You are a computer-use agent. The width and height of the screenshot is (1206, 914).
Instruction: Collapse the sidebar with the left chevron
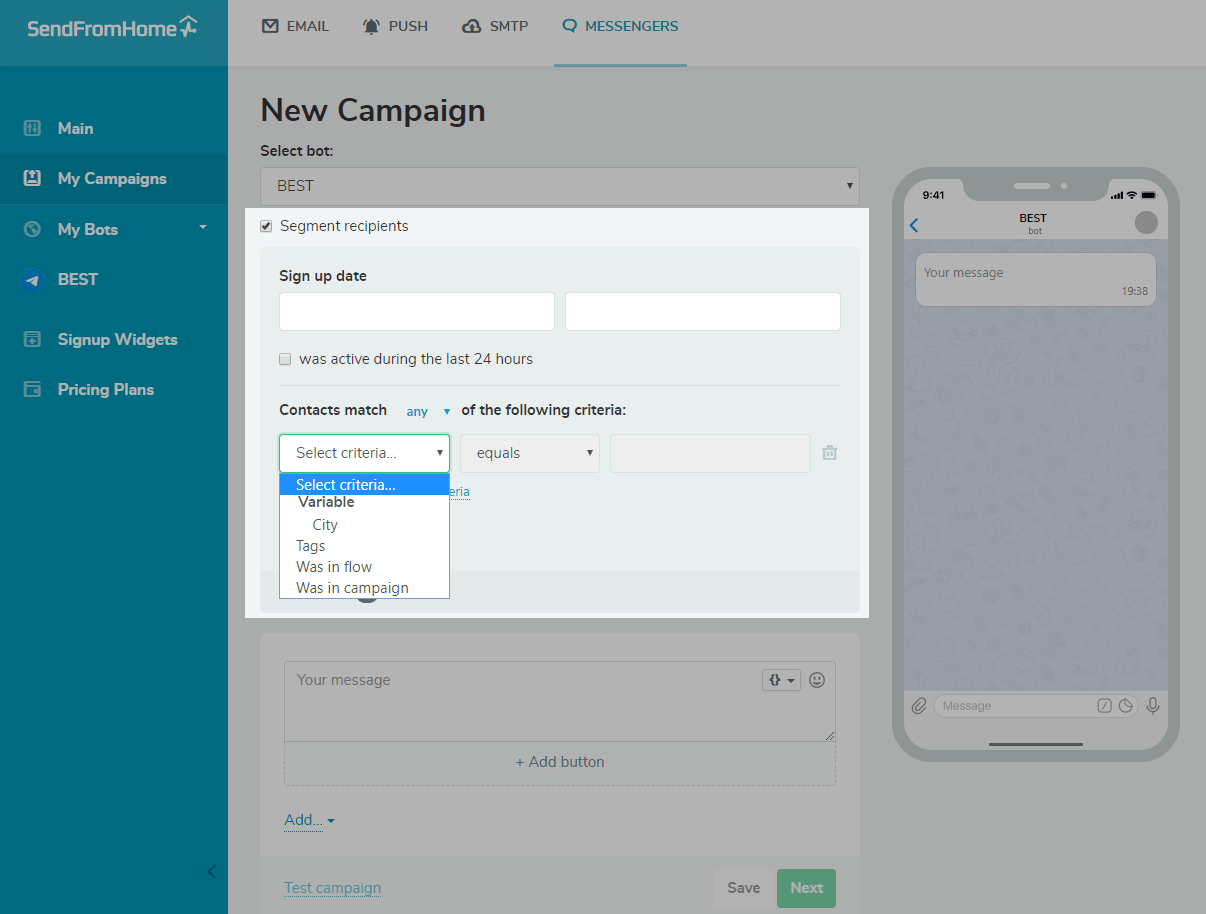[211, 871]
